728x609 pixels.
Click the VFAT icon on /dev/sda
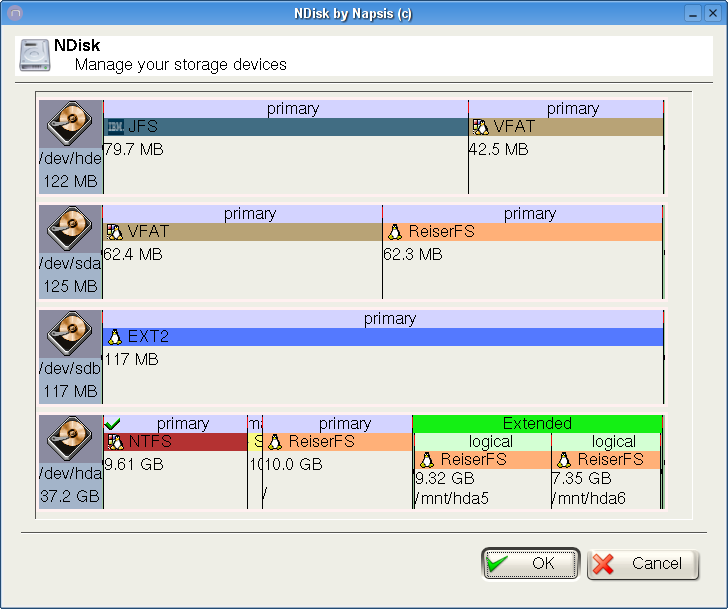[114, 232]
